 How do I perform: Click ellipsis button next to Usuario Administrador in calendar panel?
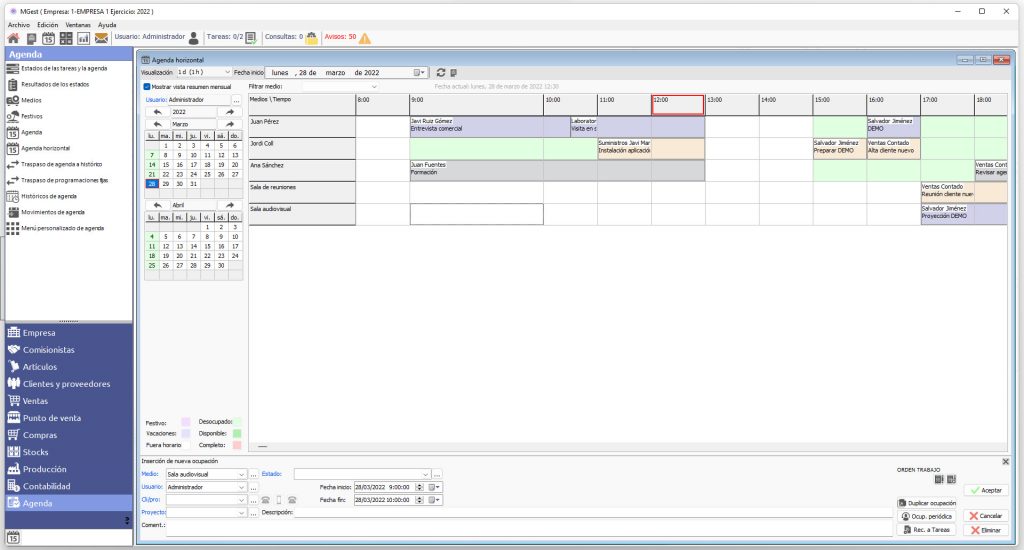click(x=236, y=100)
